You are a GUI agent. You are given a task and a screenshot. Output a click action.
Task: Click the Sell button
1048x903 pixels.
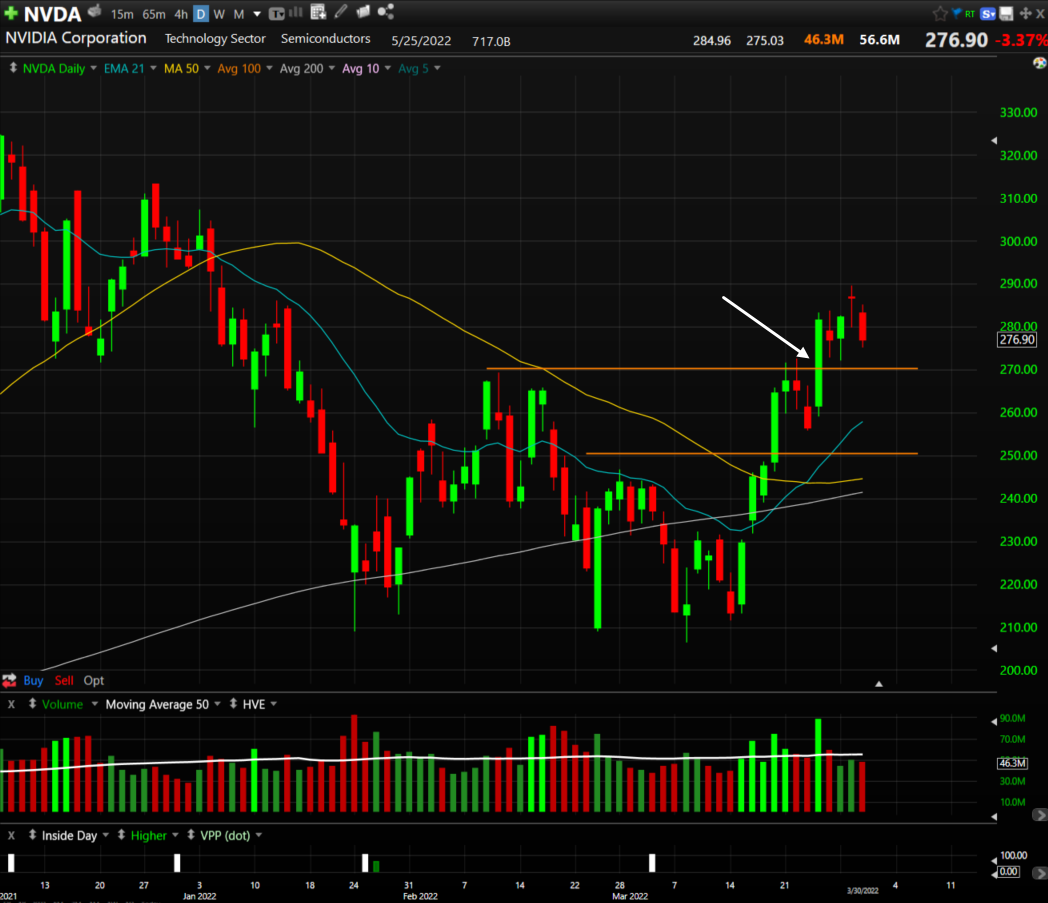click(x=64, y=680)
